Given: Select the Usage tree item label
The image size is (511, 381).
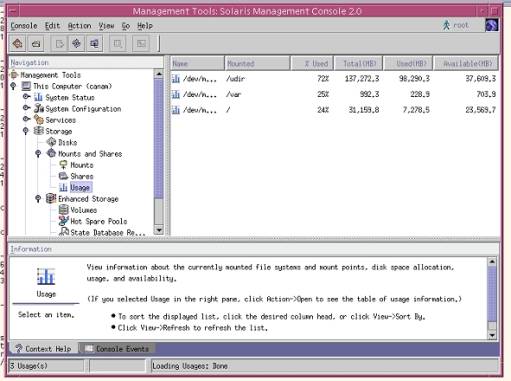Looking at the screenshot, I should (80, 188).
